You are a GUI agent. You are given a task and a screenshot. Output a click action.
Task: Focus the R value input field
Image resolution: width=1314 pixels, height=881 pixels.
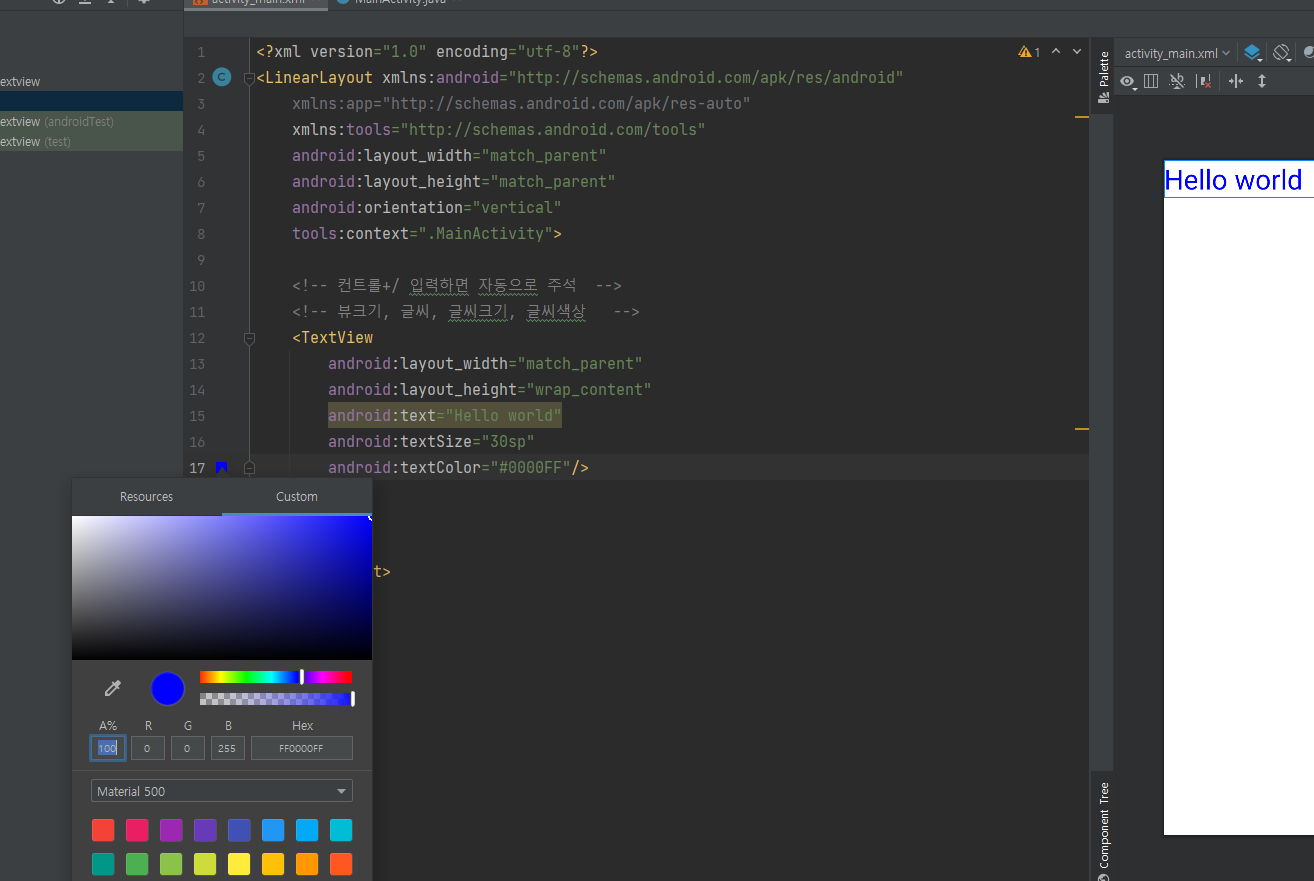[x=148, y=748]
